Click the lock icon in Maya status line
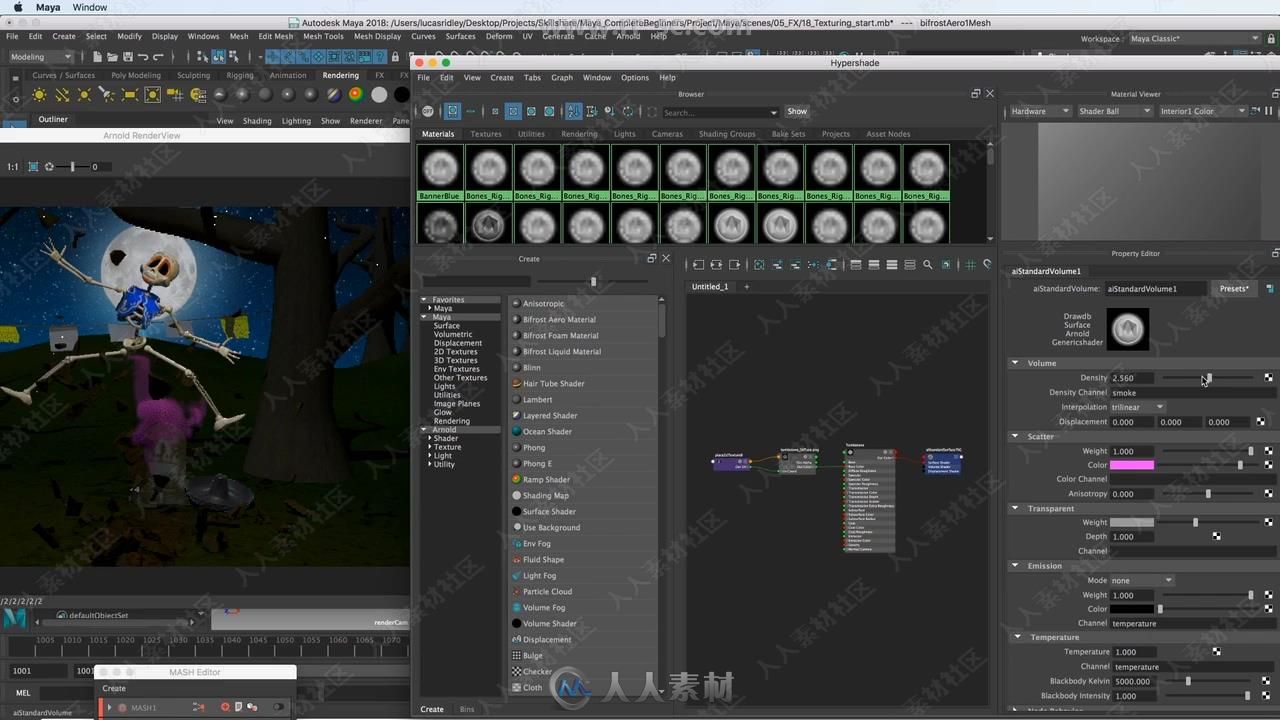This screenshot has height=720, width=1280. point(395,57)
